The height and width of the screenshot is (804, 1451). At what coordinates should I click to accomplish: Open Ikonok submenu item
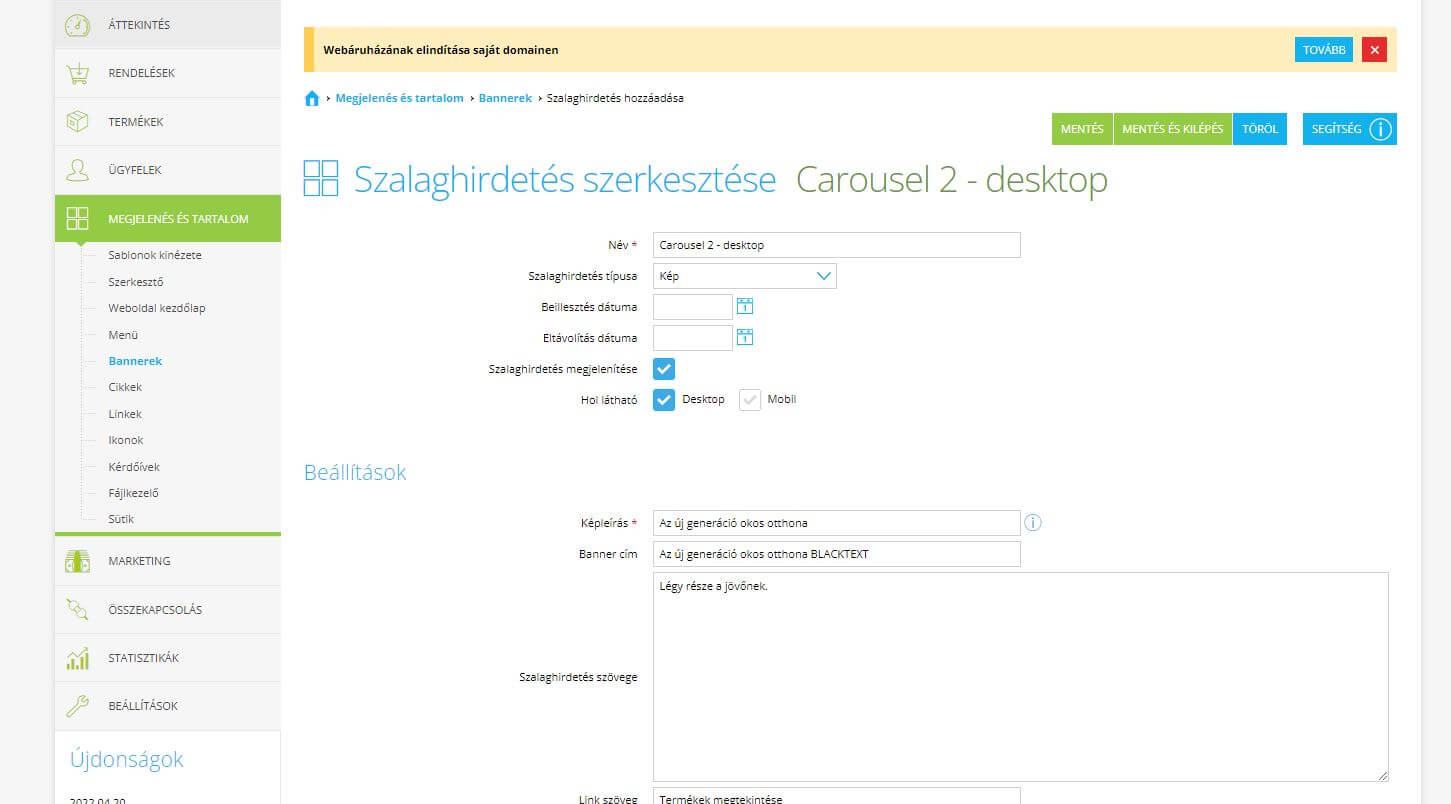pyautogui.click(x=126, y=440)
